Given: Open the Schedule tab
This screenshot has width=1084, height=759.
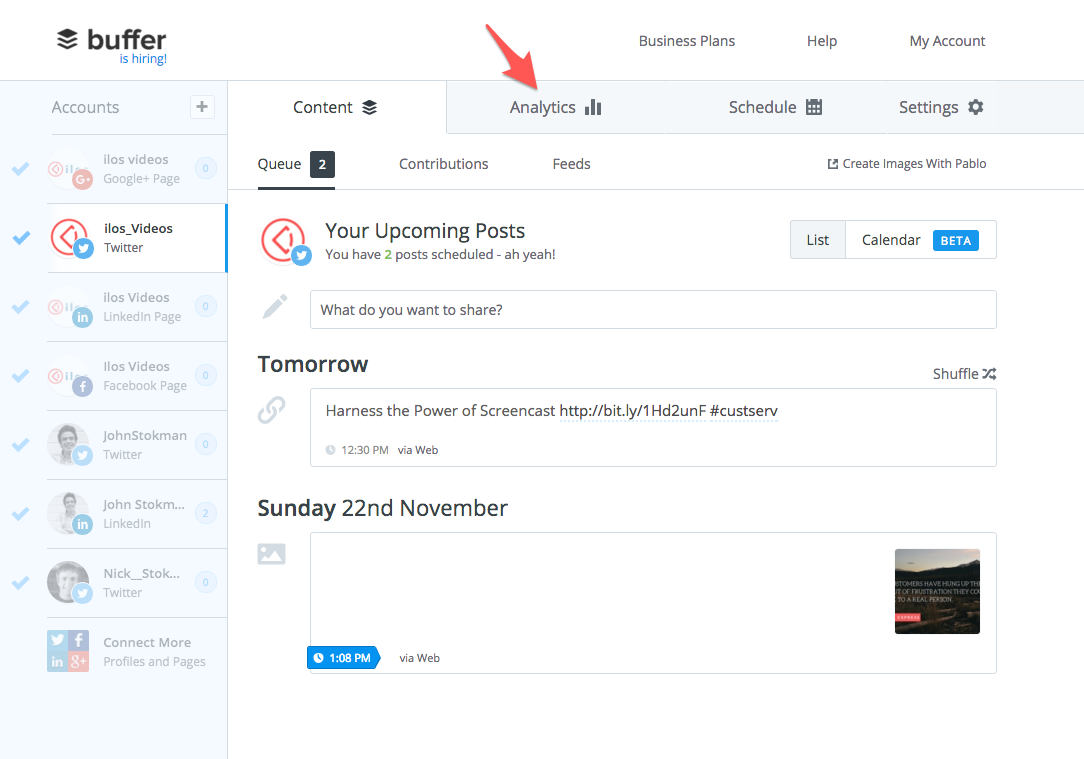Looking at the screenshot, I should [775, 107].
